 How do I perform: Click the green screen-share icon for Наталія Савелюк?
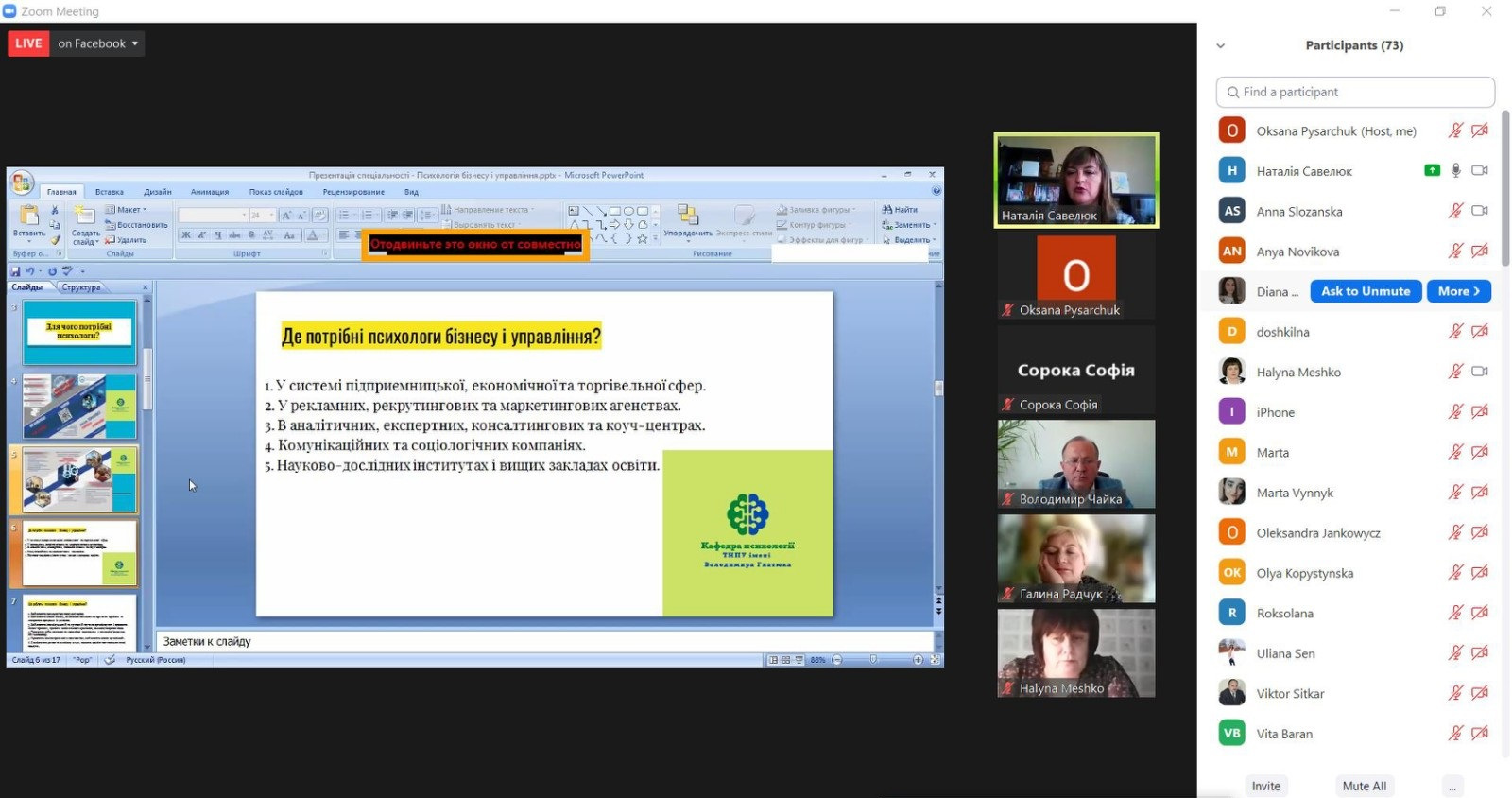[1432, 170]
